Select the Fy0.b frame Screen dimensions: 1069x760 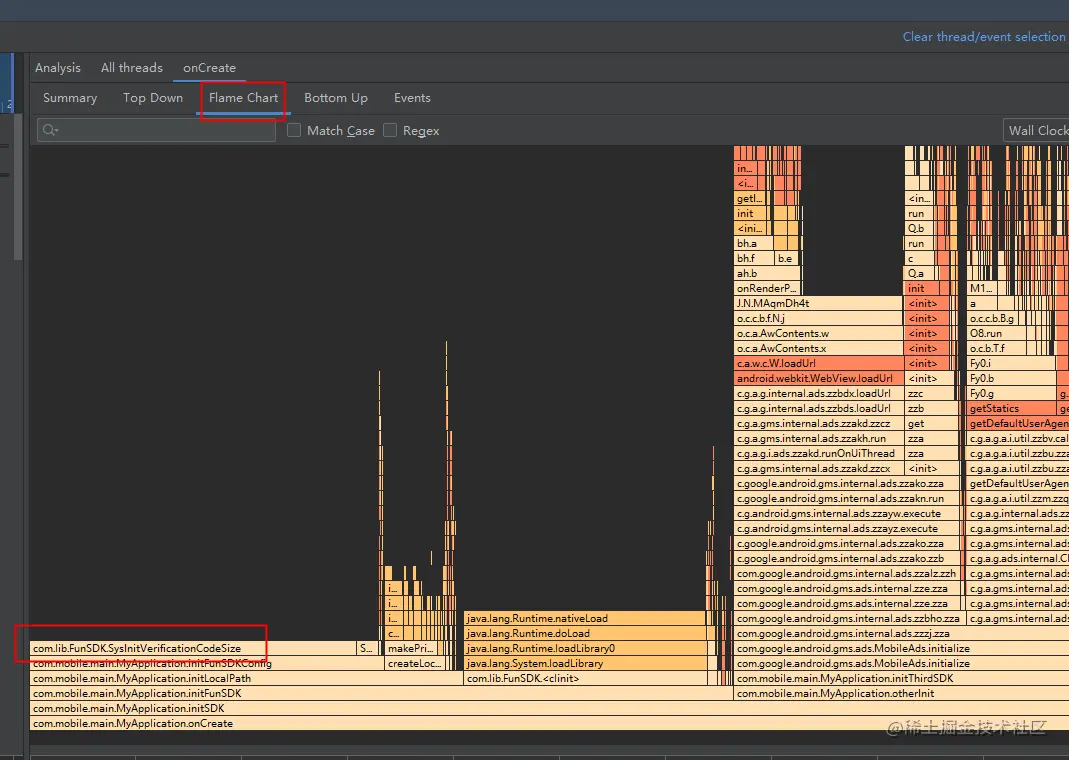(x=1012, y=378)
